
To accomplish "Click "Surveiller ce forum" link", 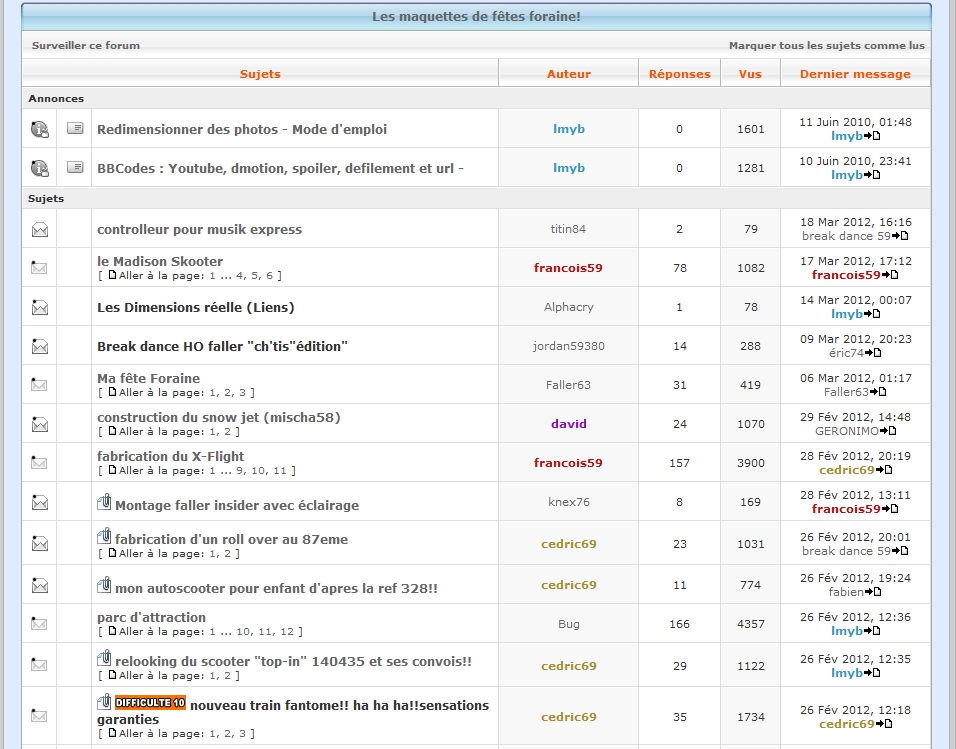I will click(x=86, y=45).
